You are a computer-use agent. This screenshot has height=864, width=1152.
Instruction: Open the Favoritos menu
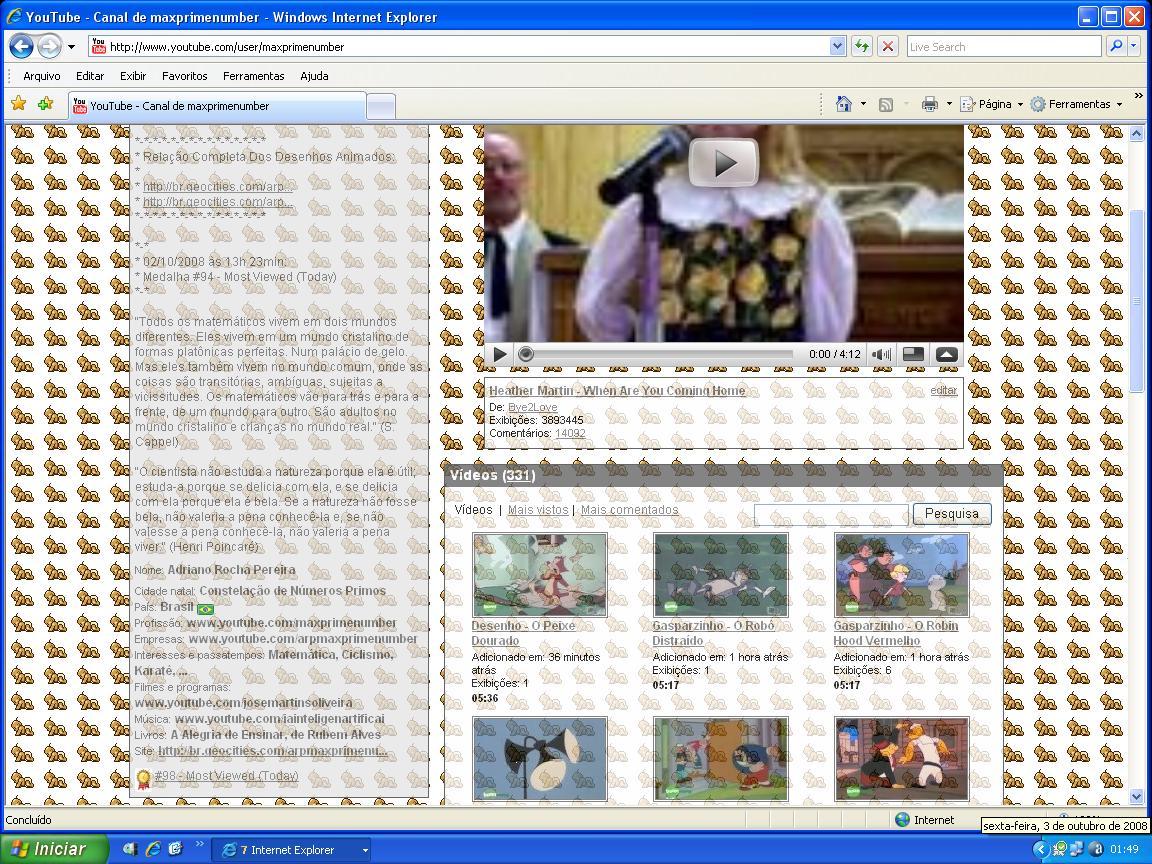pyautogui.click(x=184, y=76)
